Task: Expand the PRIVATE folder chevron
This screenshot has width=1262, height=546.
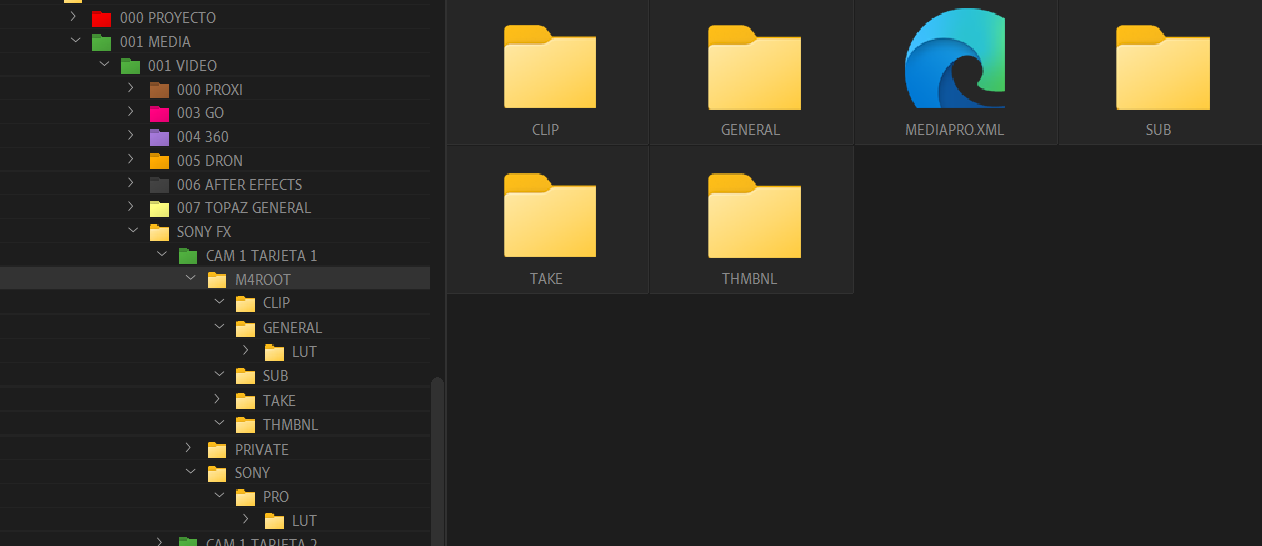Action: [189, 449]
